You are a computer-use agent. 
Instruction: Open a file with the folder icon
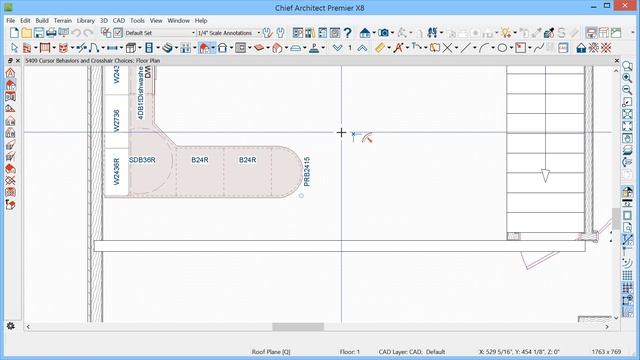point(27,33)
